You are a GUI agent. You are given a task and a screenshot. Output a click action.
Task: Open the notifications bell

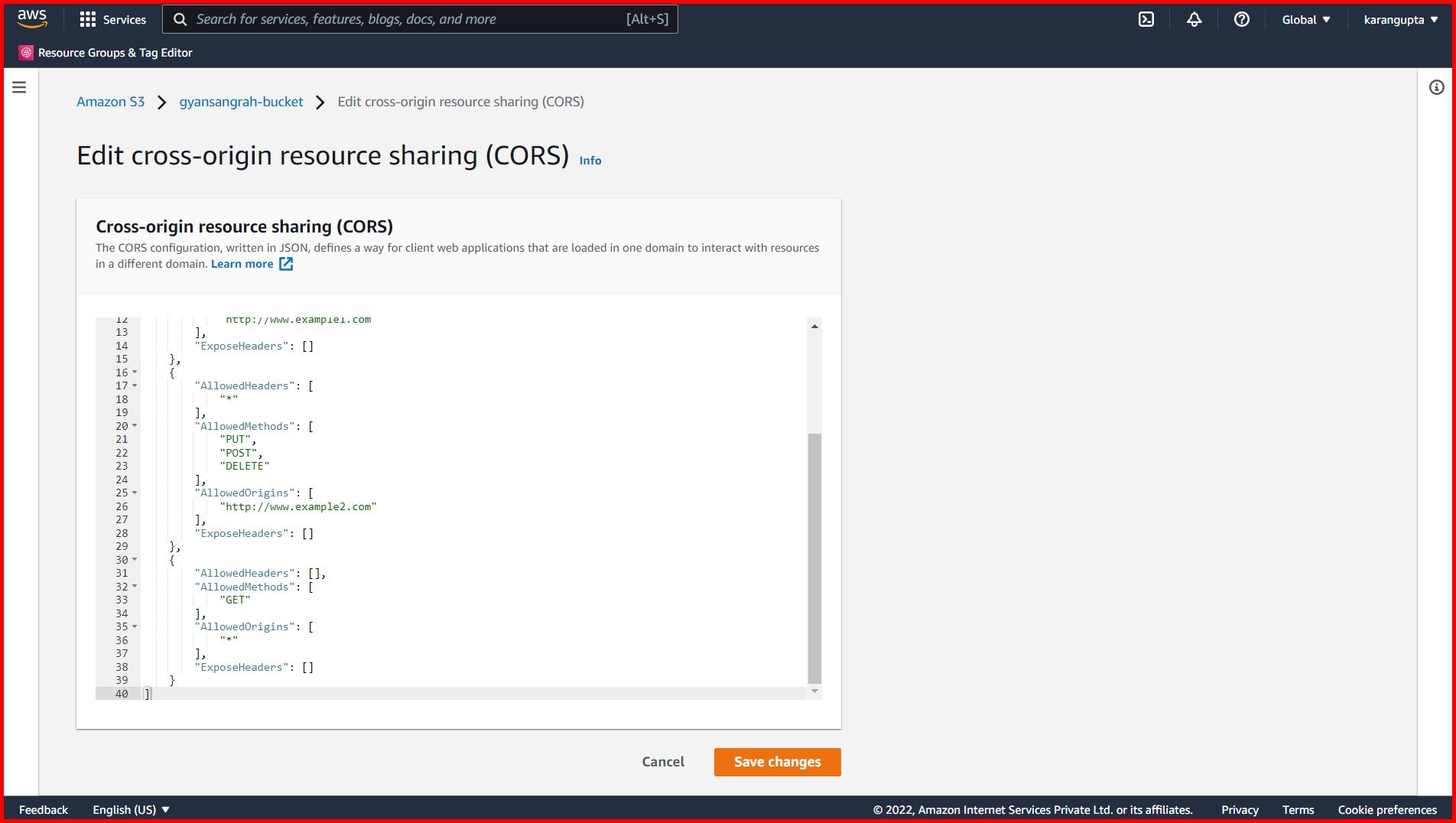[x=1194, y=19]
